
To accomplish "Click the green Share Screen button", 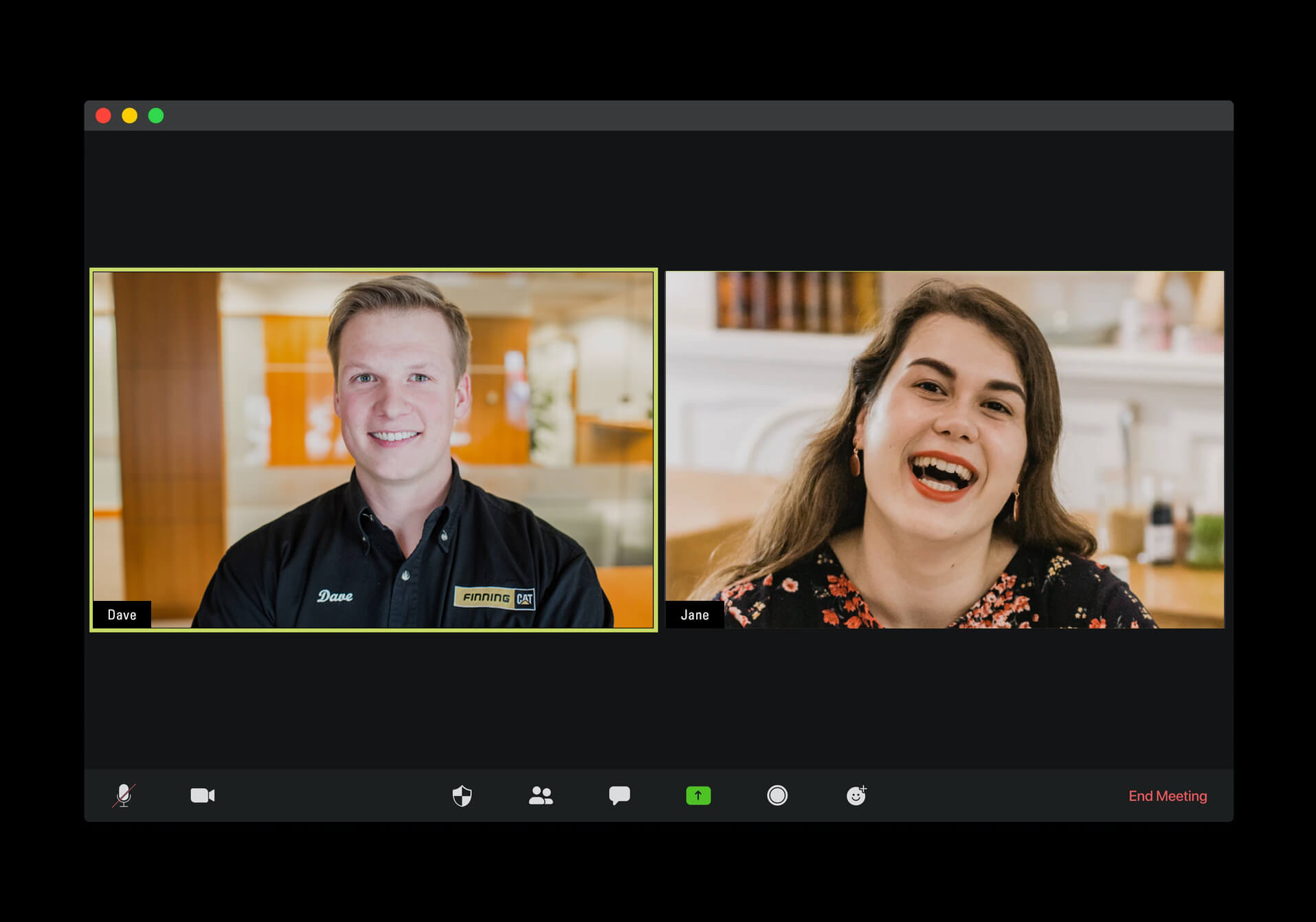I will coord(698,795).
